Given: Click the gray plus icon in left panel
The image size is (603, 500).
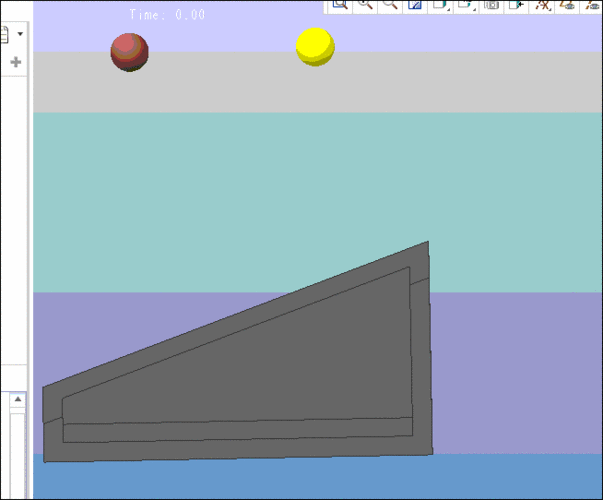Looking at the screenshot, I should point(16,62).
